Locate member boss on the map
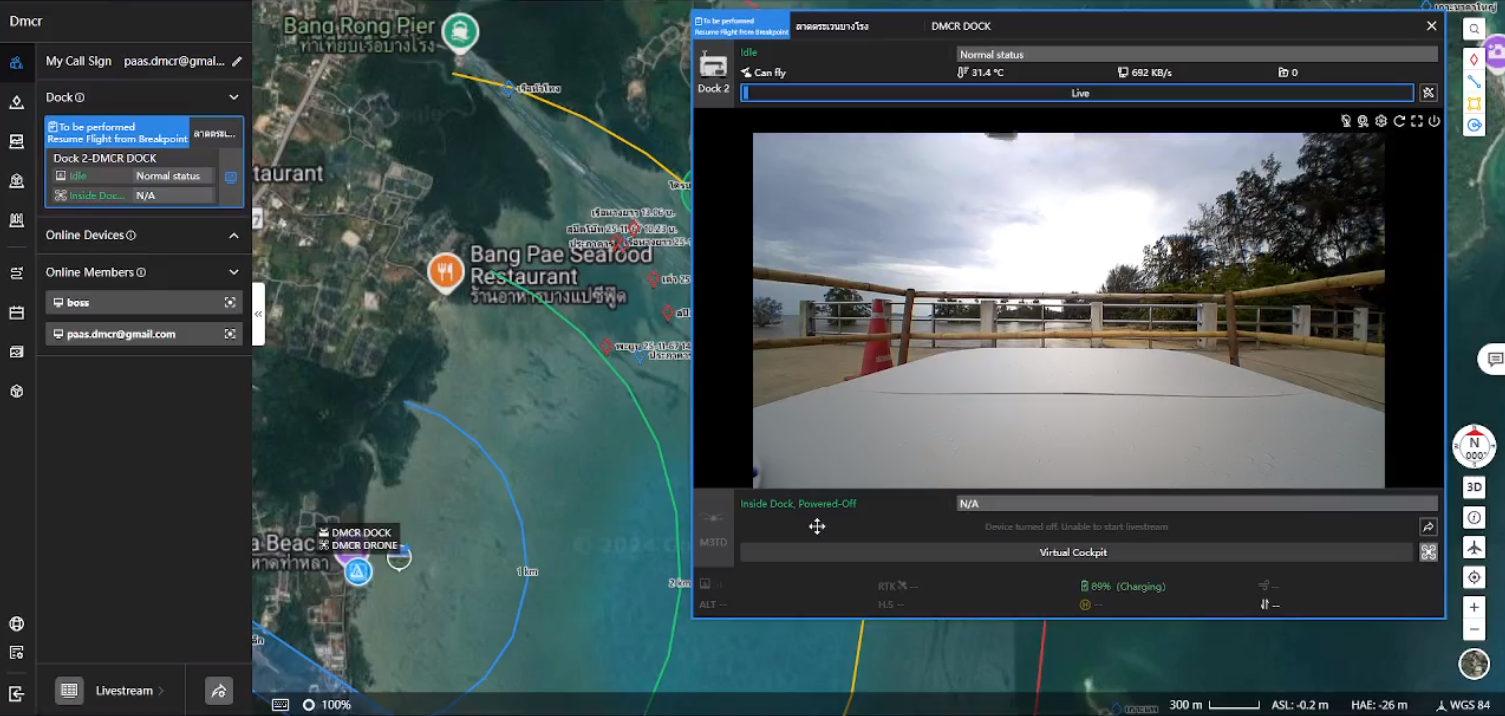Image resolution: width=1505 pixels, height=716 pixels. (230, 302)
